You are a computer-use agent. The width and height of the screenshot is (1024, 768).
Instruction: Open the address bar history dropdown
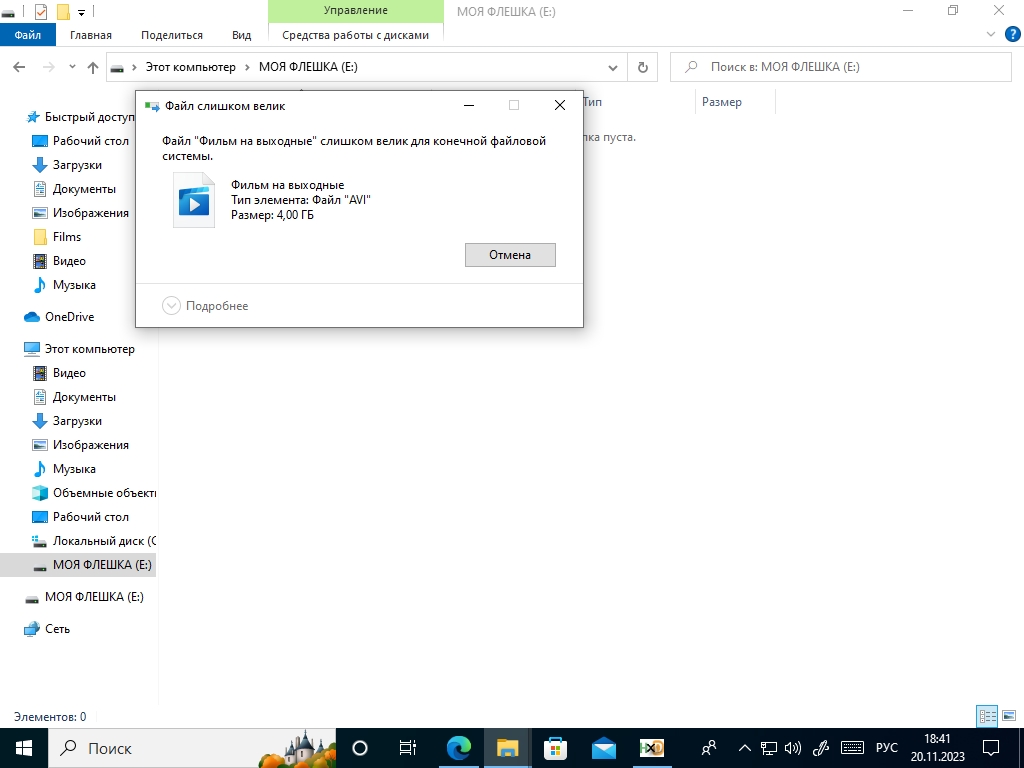[614, 67]
